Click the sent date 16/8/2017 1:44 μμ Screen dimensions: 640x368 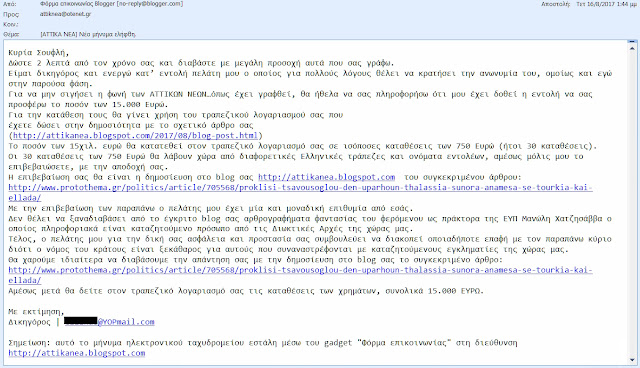606,4
